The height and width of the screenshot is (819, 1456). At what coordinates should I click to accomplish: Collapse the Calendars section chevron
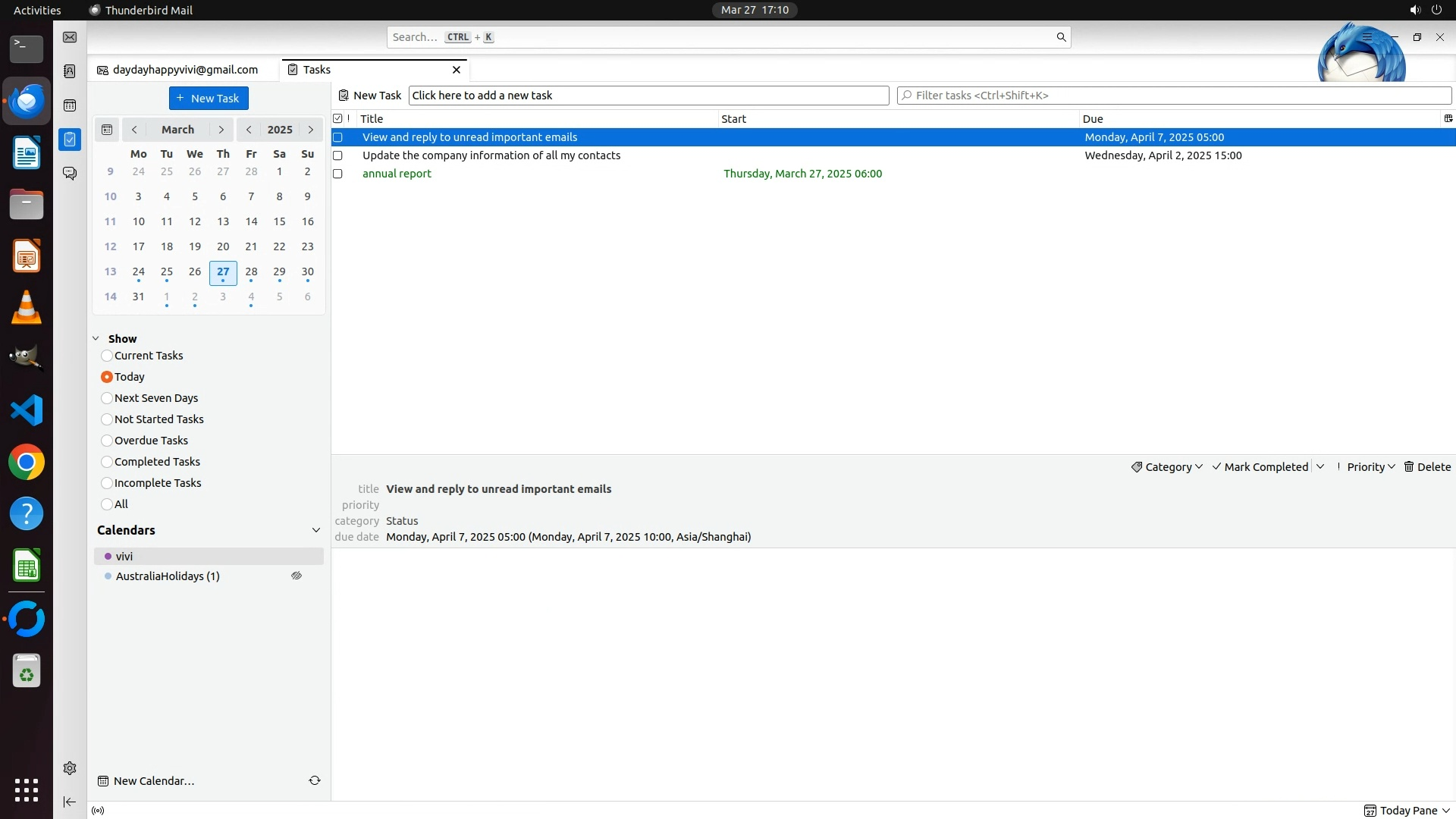pyautogui.click(x=316, y=530)
